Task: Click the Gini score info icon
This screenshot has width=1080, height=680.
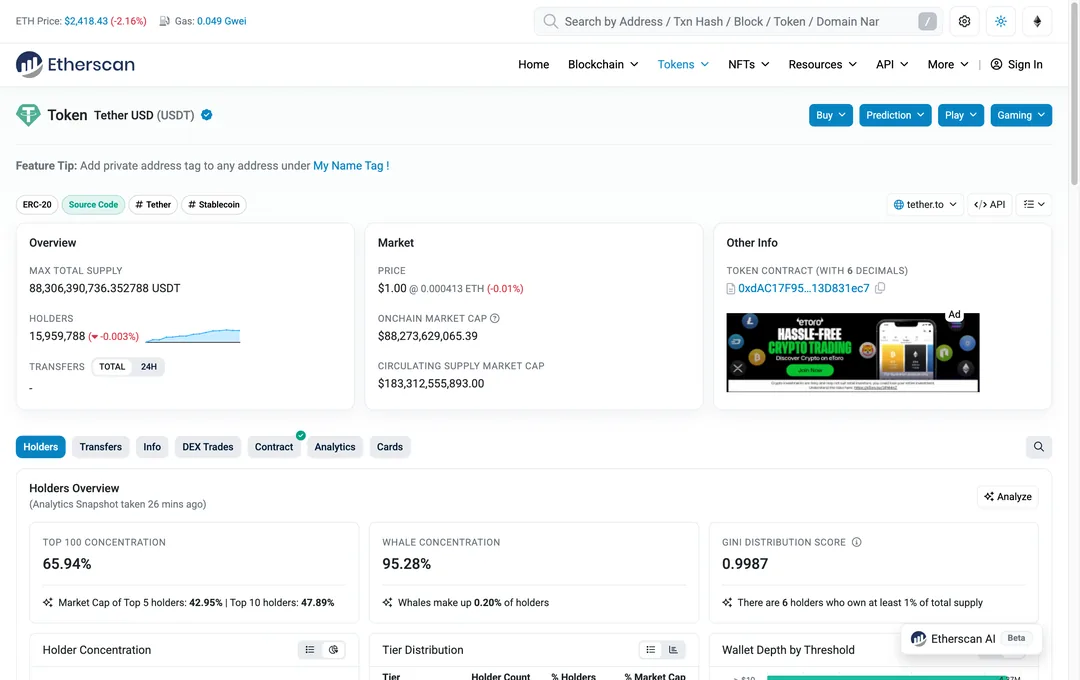Action: tap(856, 542)
